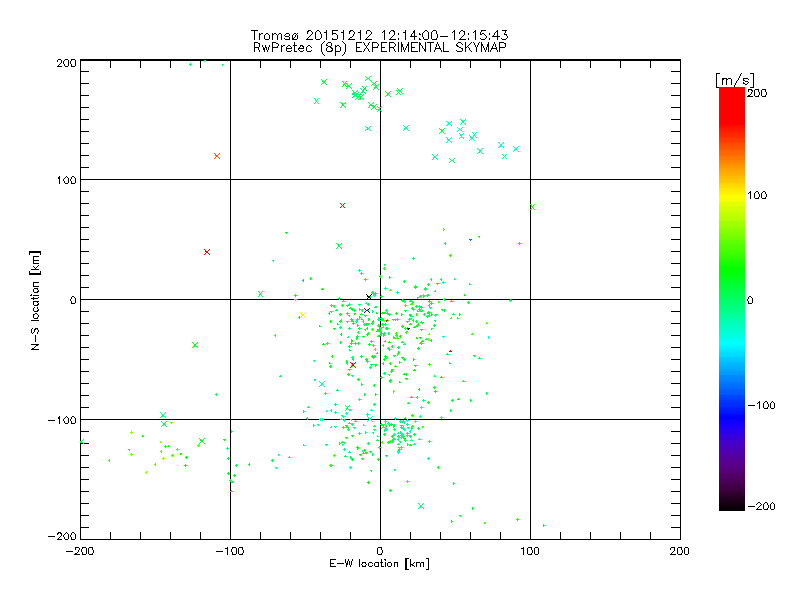Screen dimensions: 800x600
Task: Click the colorbar label '-100'
Action: coord(761,405)
